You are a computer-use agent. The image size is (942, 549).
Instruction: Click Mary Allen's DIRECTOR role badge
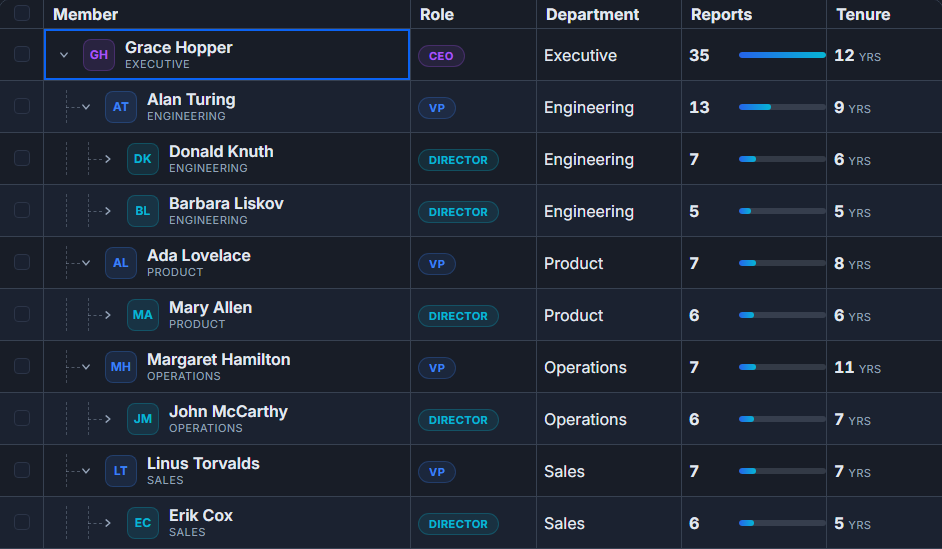pyautogui.click(x=458, y=316)
